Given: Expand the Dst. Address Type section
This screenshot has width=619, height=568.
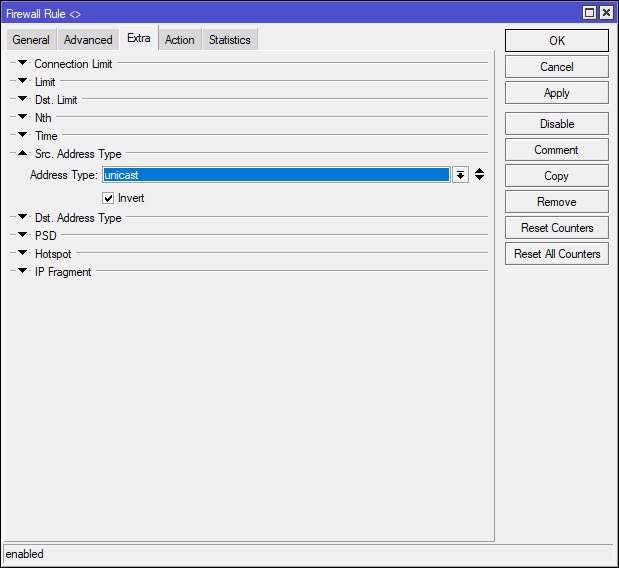Looking at the screenshot, I should point(23,217).
